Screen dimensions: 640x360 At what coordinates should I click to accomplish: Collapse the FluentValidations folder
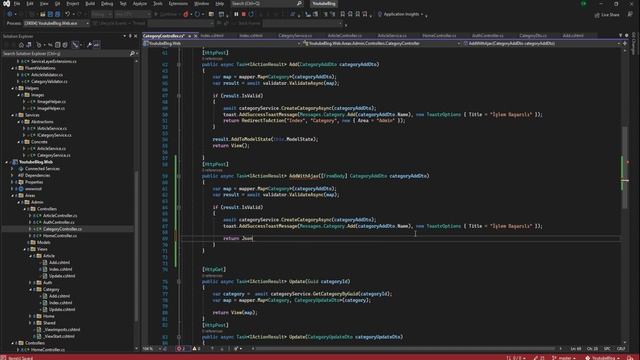click(12, 68)
